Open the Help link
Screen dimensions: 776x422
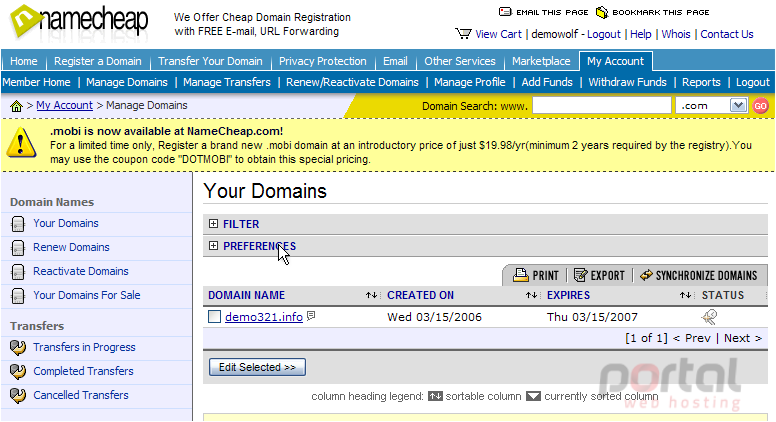(640, 34)
